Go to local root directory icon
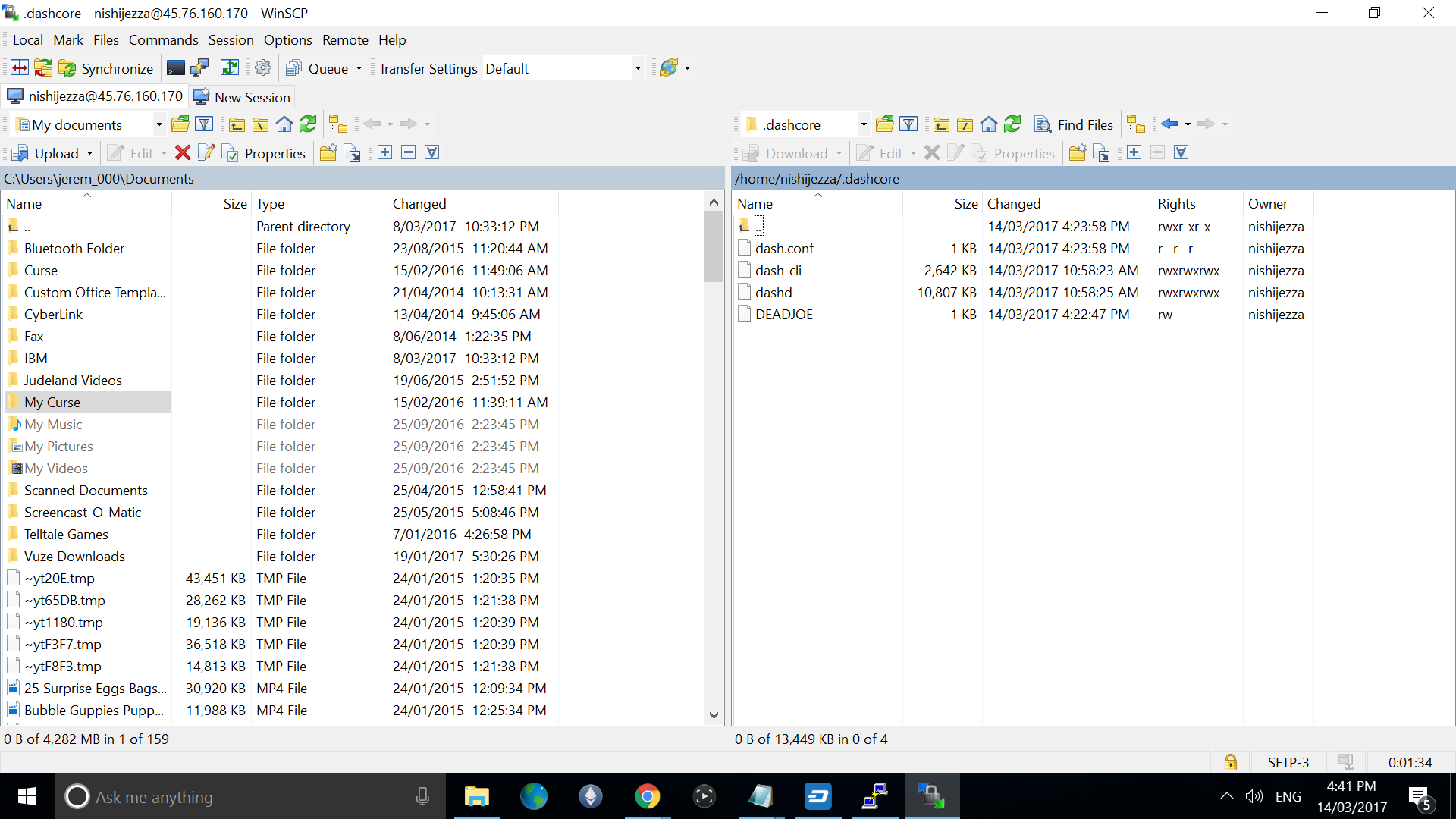 (x=260, y=124)
